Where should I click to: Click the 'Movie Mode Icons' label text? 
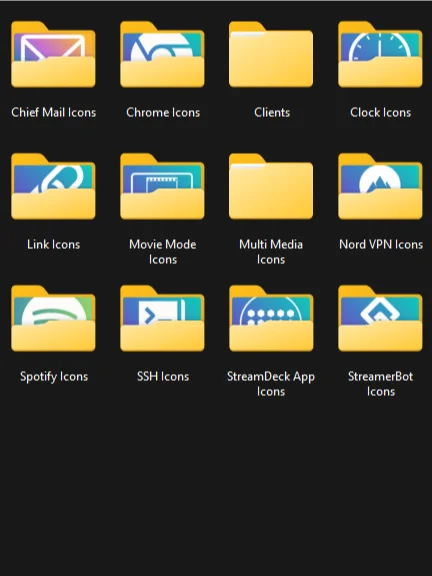tap(163, 252)
